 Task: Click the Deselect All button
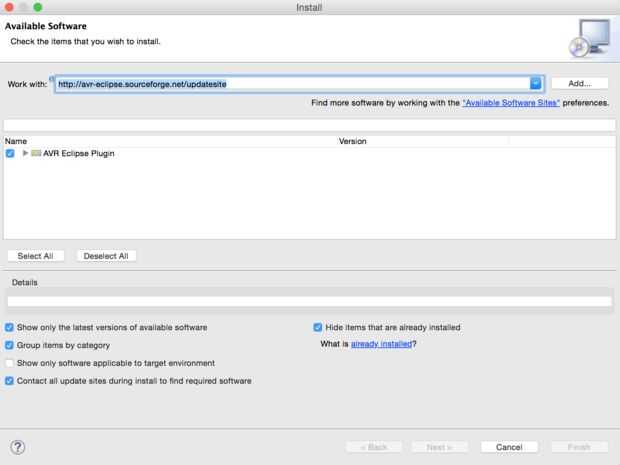click(x=106, y=256)
